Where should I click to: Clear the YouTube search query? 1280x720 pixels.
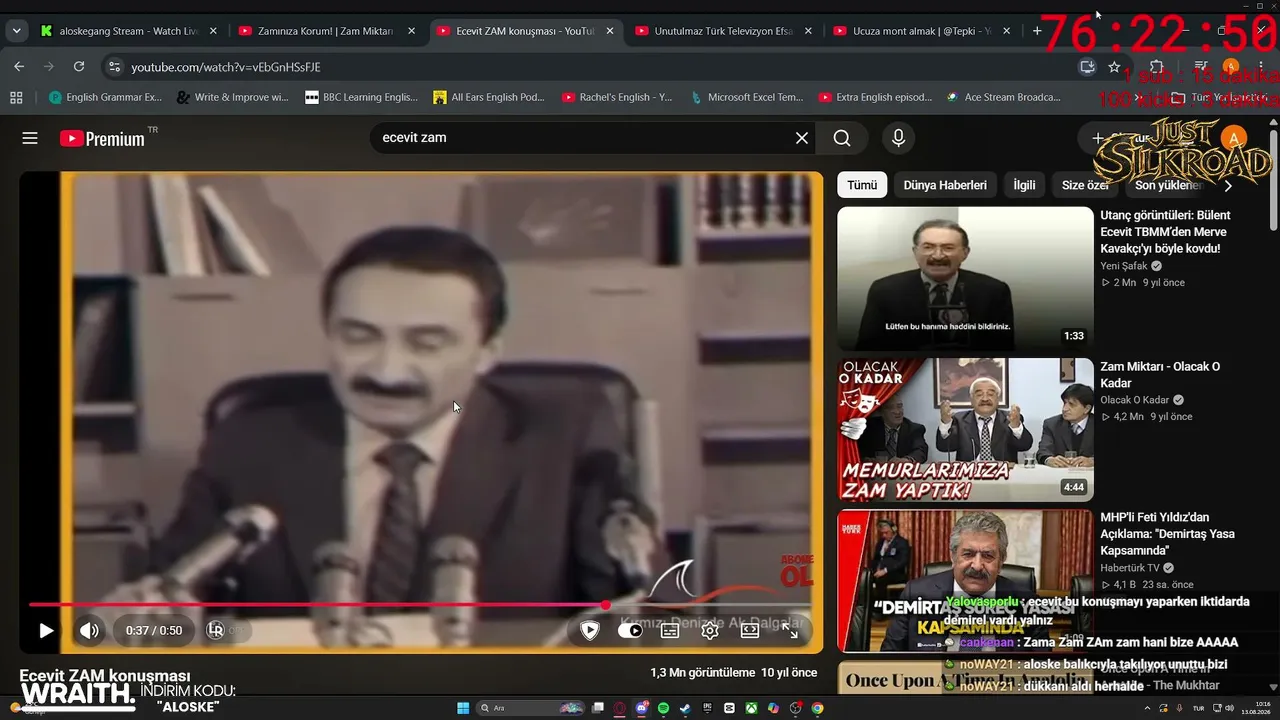pyautogui.click(x=802, y=138)
